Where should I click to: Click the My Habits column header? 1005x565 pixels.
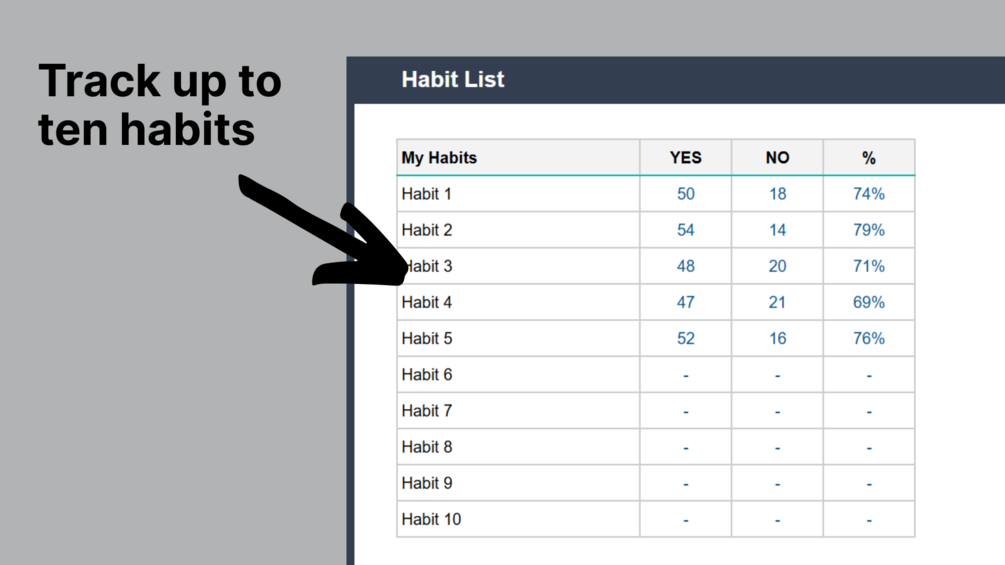coord(518,158)
